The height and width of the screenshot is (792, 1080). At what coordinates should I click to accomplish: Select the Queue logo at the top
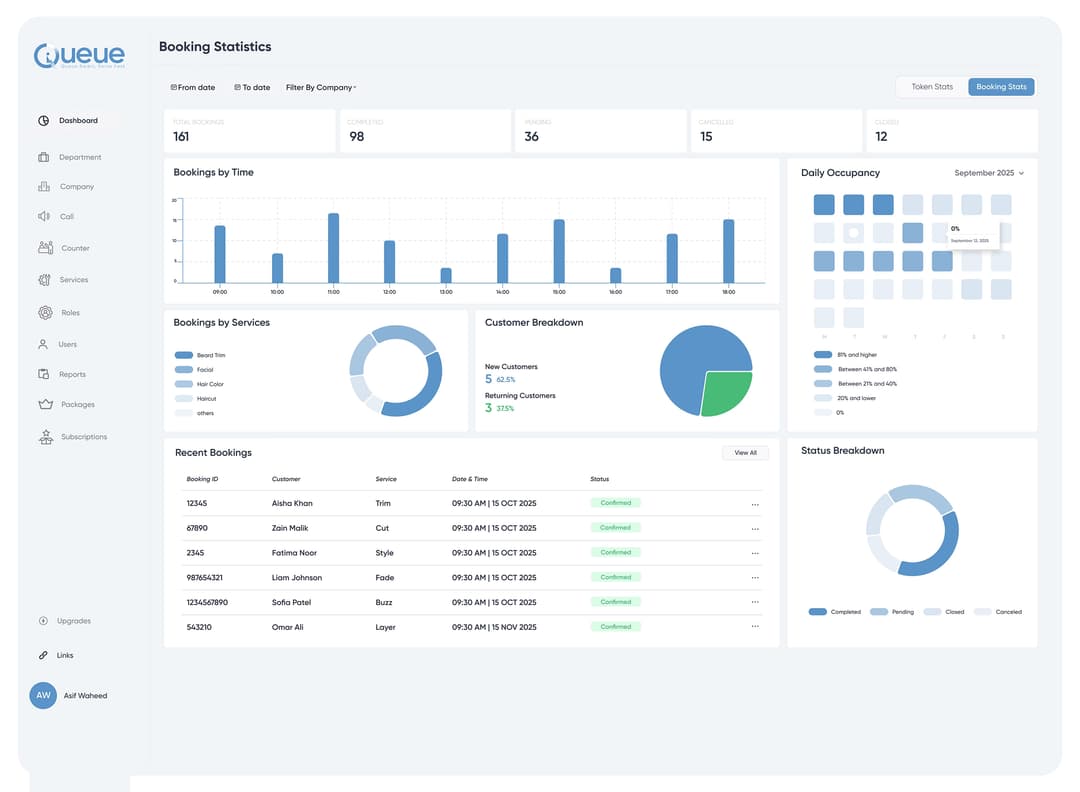point(78,55)
